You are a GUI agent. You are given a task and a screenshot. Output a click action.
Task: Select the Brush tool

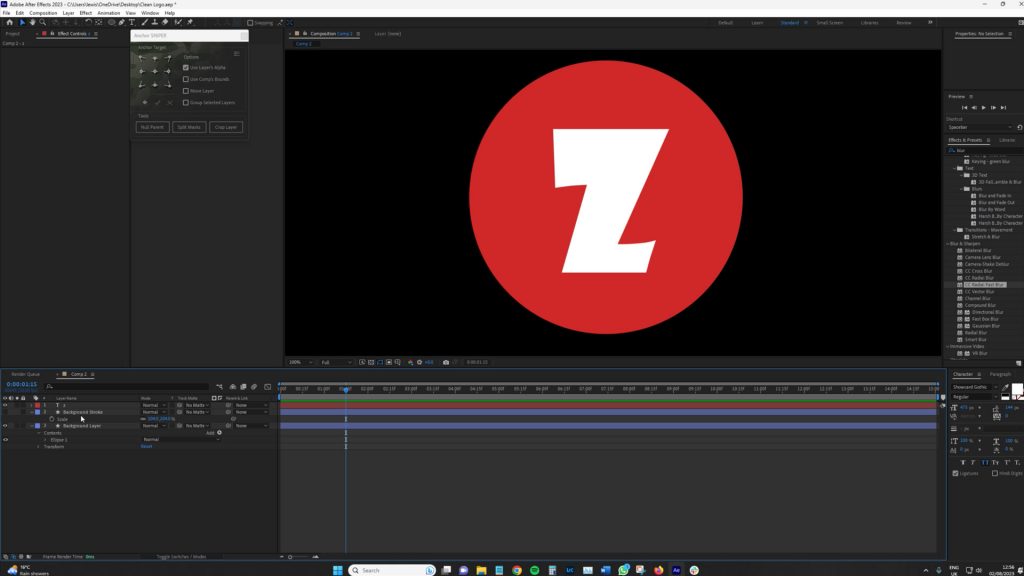(144, 22)
